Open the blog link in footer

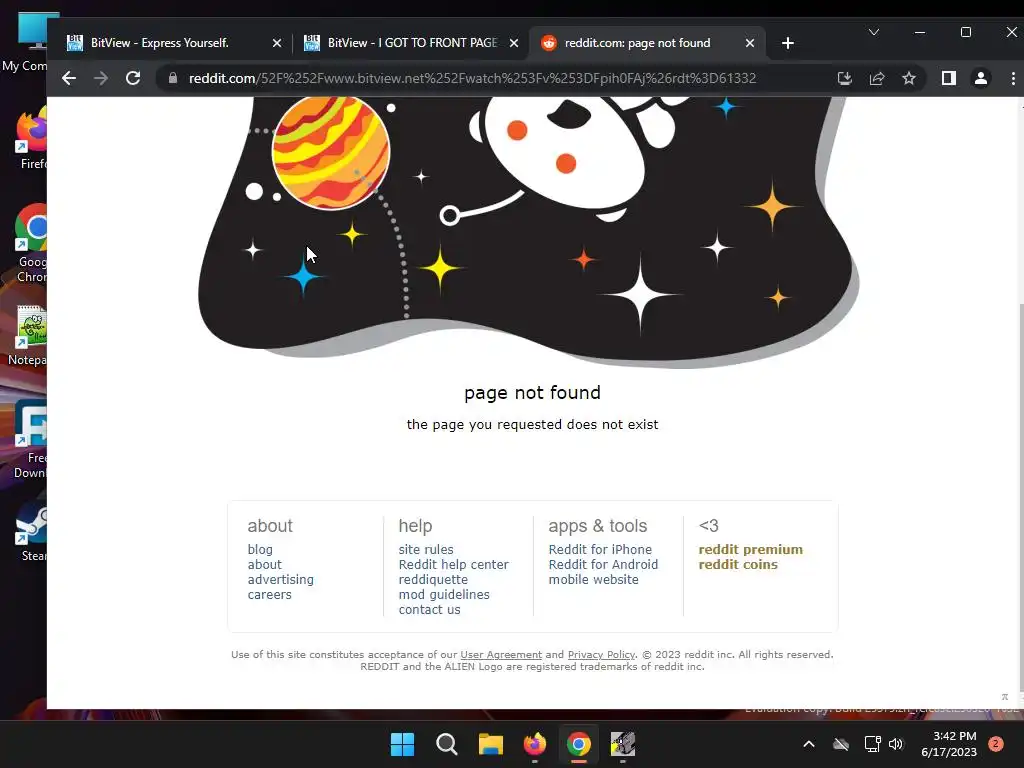(x=260, y=549)
